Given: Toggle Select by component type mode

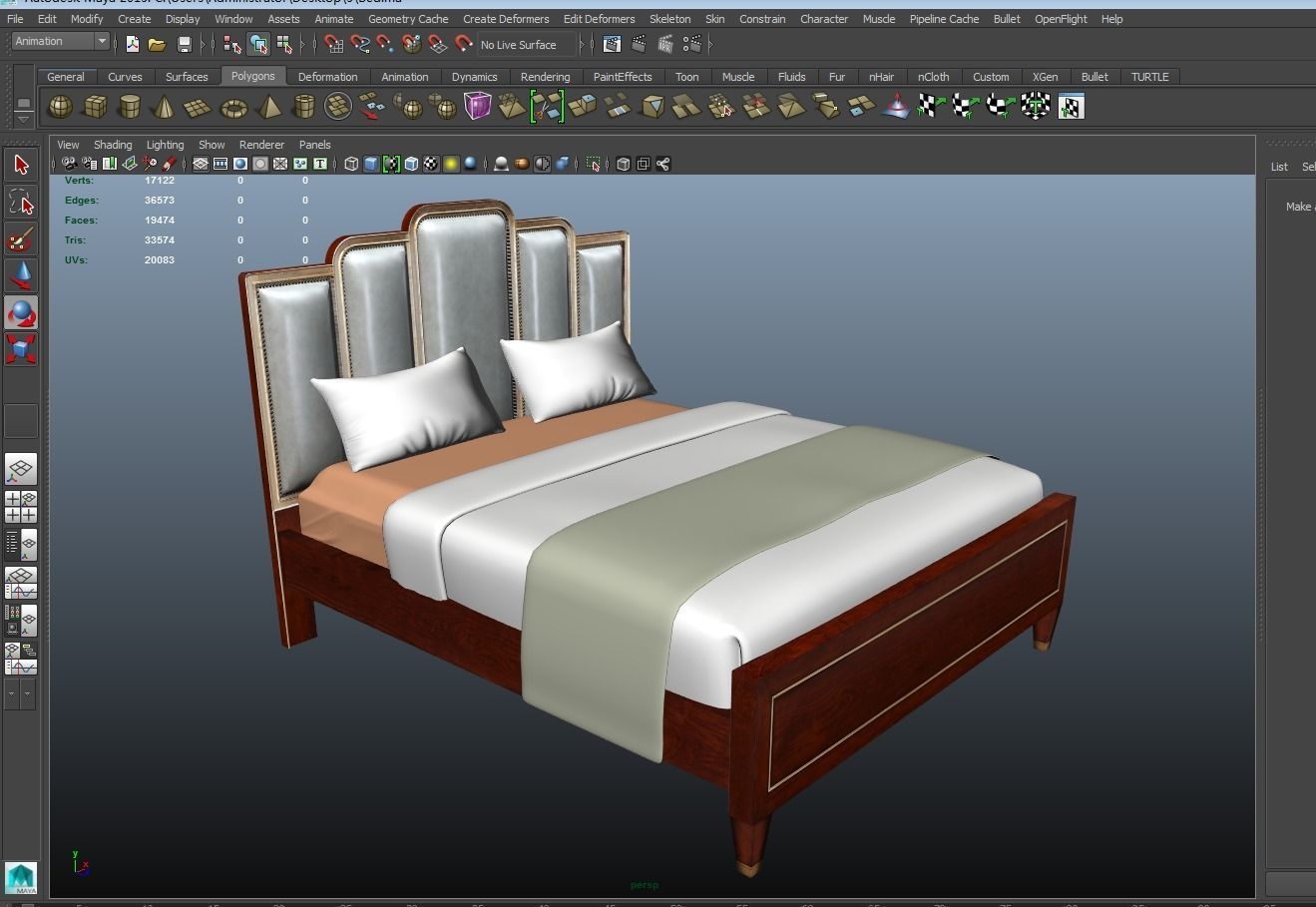Looking at the screenshot, I should (285, 44).
